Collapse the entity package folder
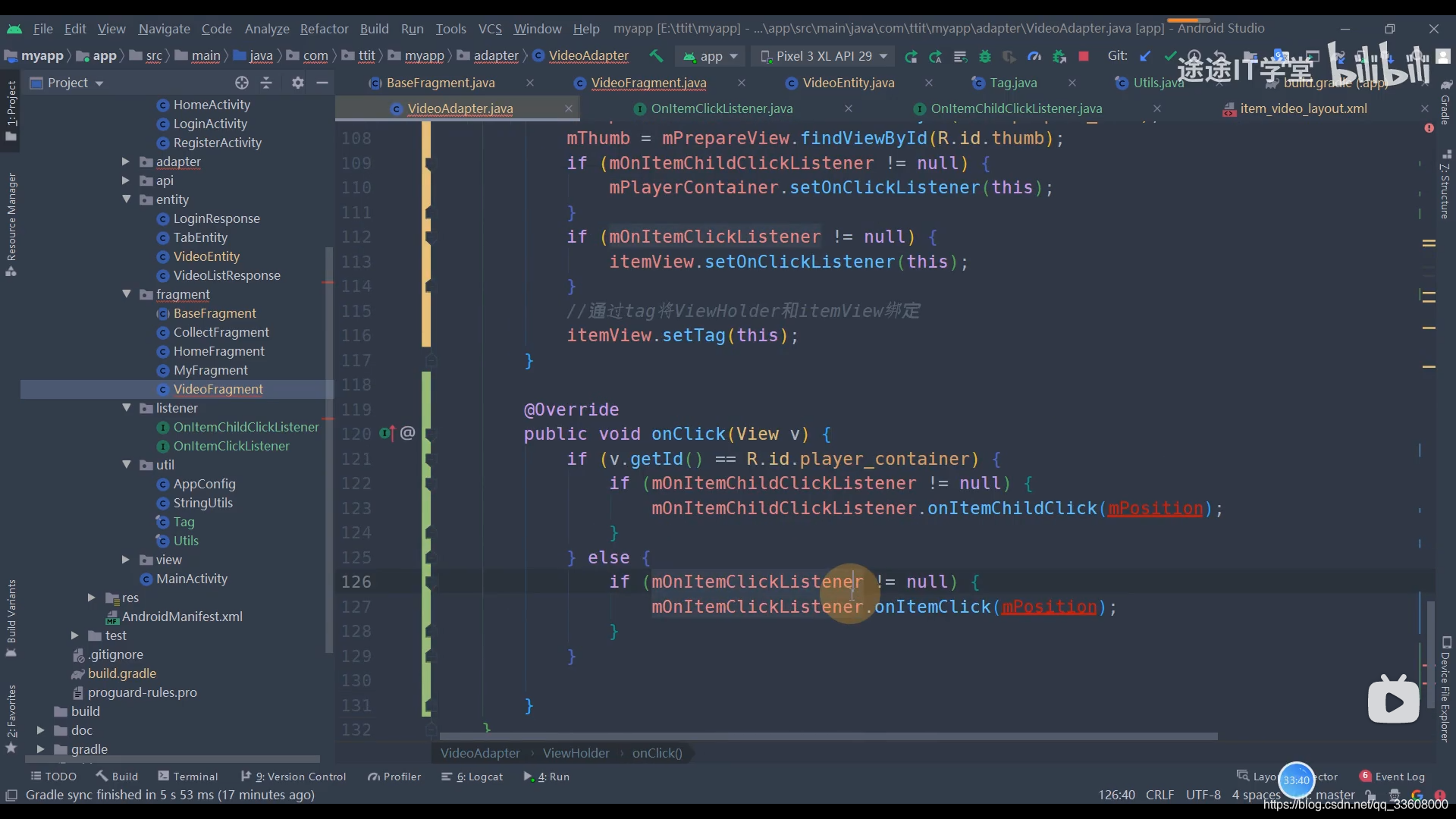Screen dimensions: 1456x819 [126, 199]
